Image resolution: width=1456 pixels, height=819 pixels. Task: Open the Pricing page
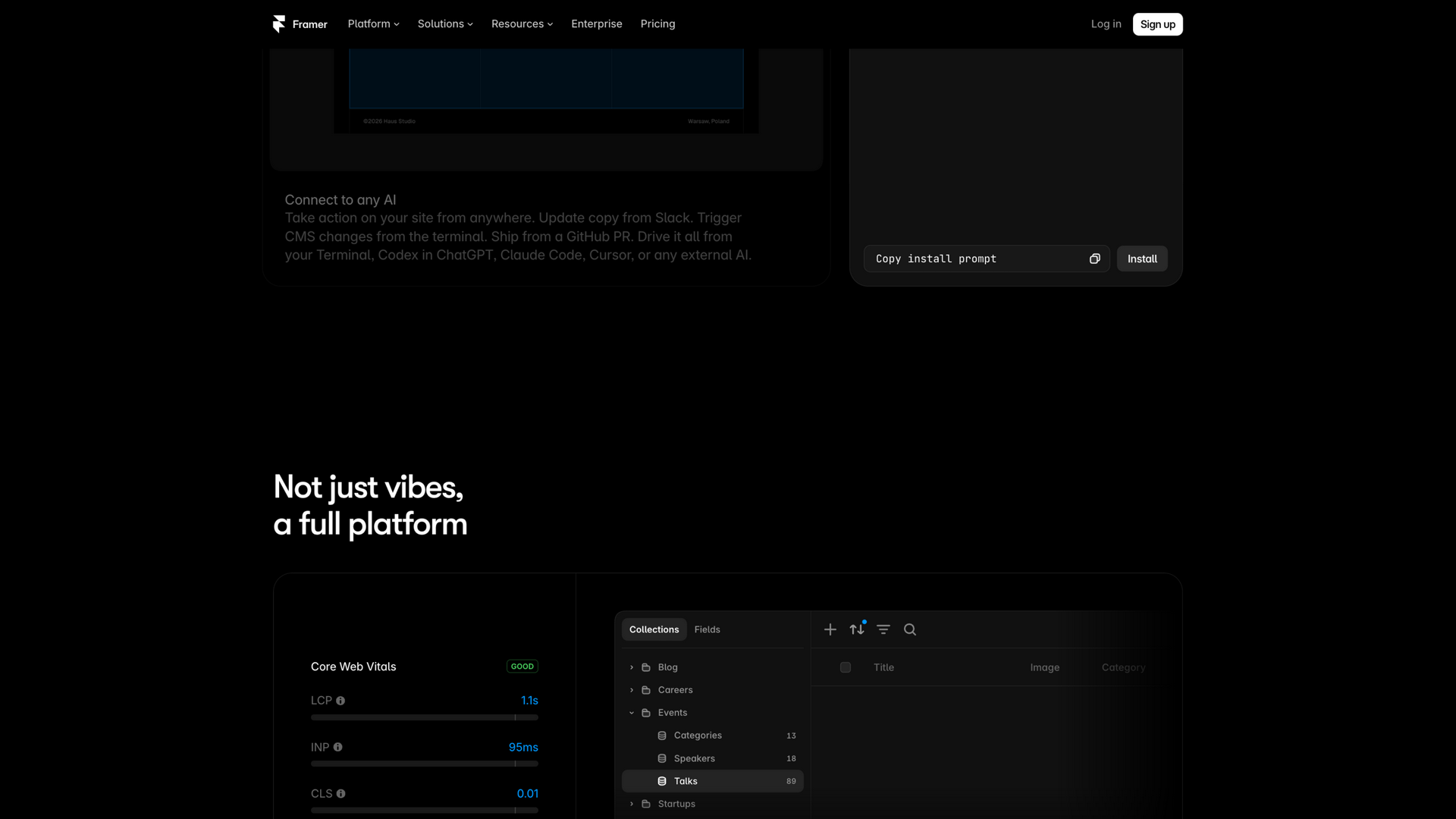[x=657, y=24]
